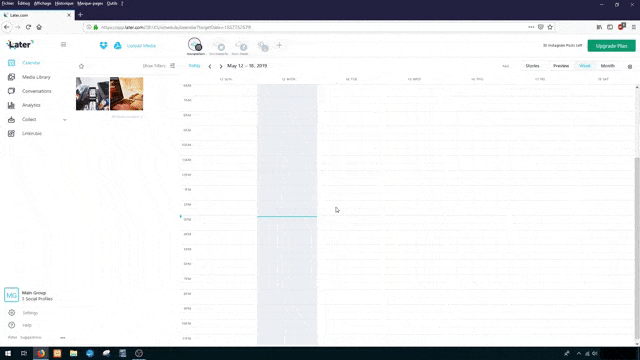The width and height of the screenshot is (640, 360).
Task: Open calendar settings gear icon
Action: coord(630,66)
